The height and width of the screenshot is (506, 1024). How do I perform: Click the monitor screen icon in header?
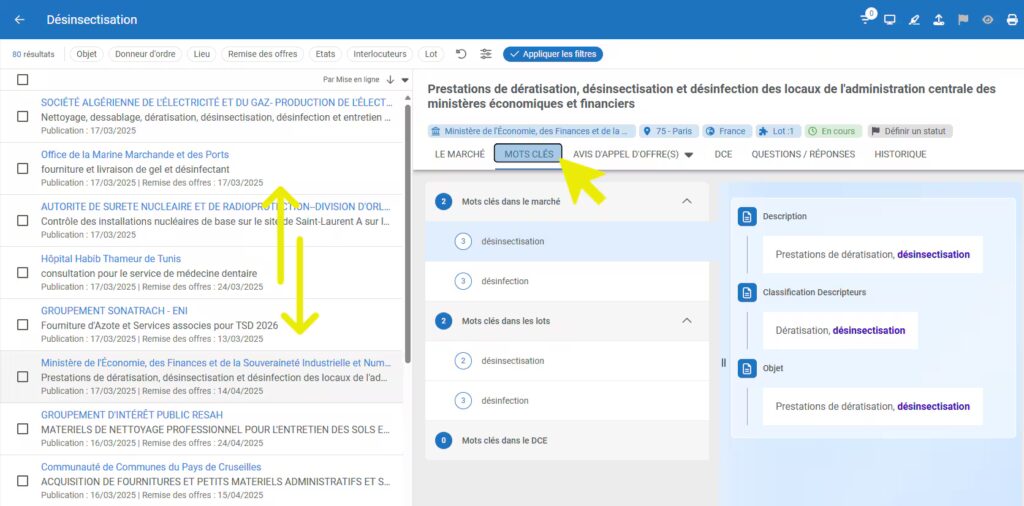890,20
